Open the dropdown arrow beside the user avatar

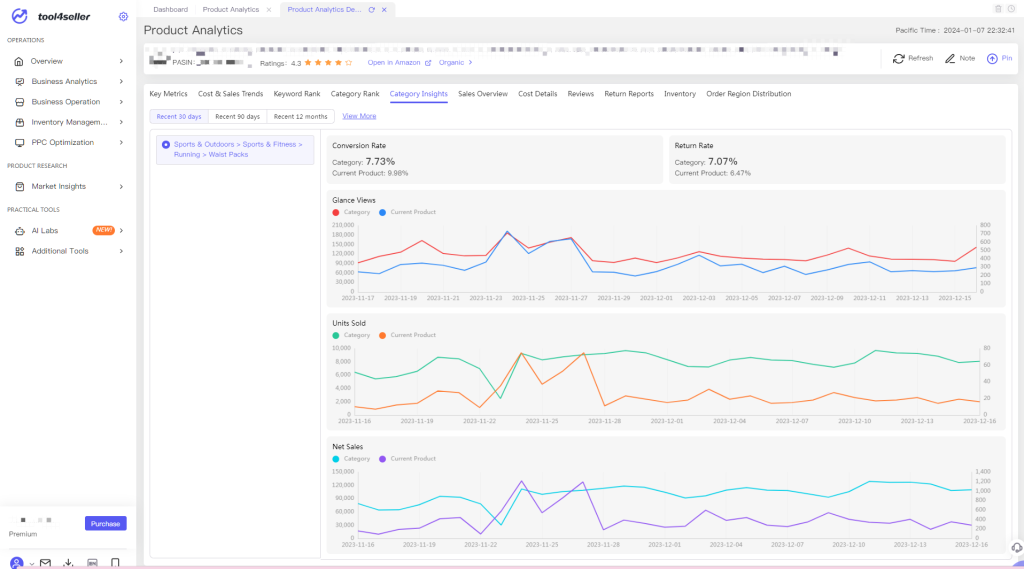coord(31,564)
